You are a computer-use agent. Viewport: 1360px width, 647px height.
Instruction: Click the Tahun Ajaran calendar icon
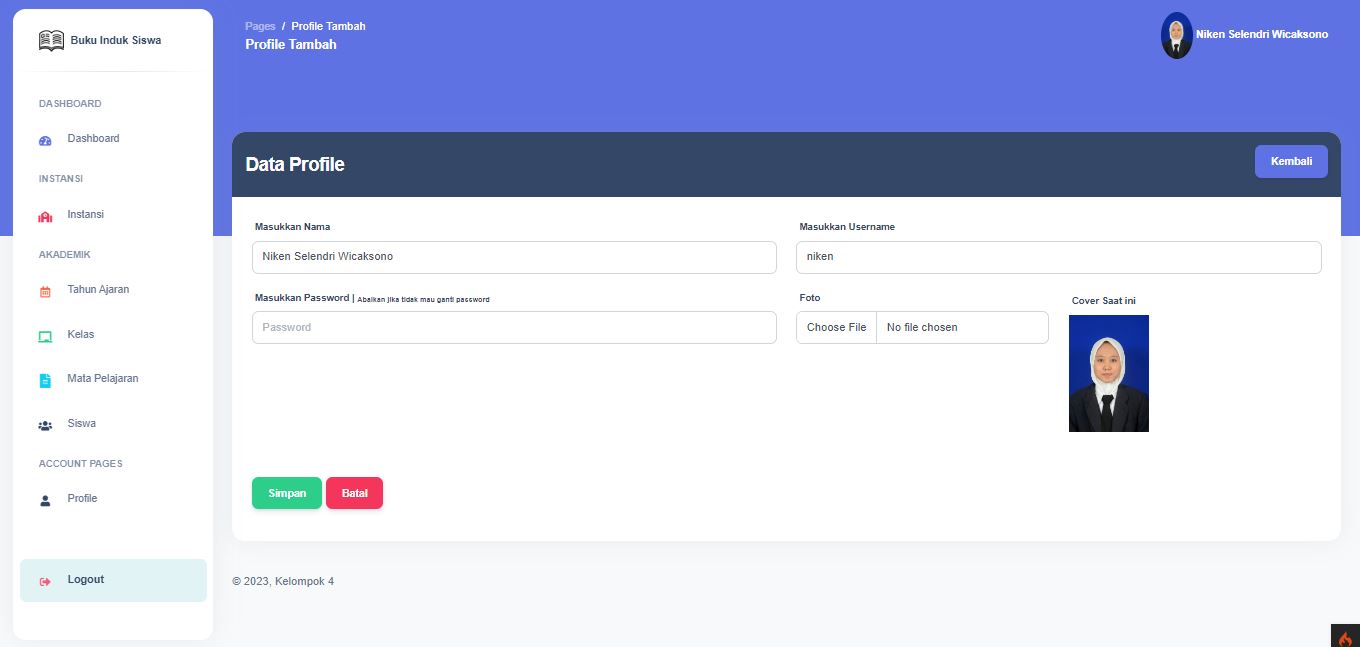tap(45, 292)
